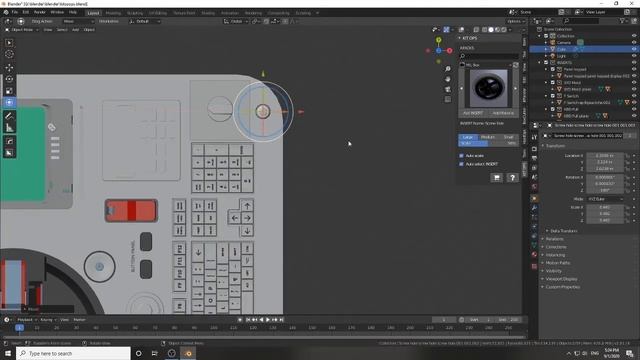Select the Add Cube tool

pos(9,141)
